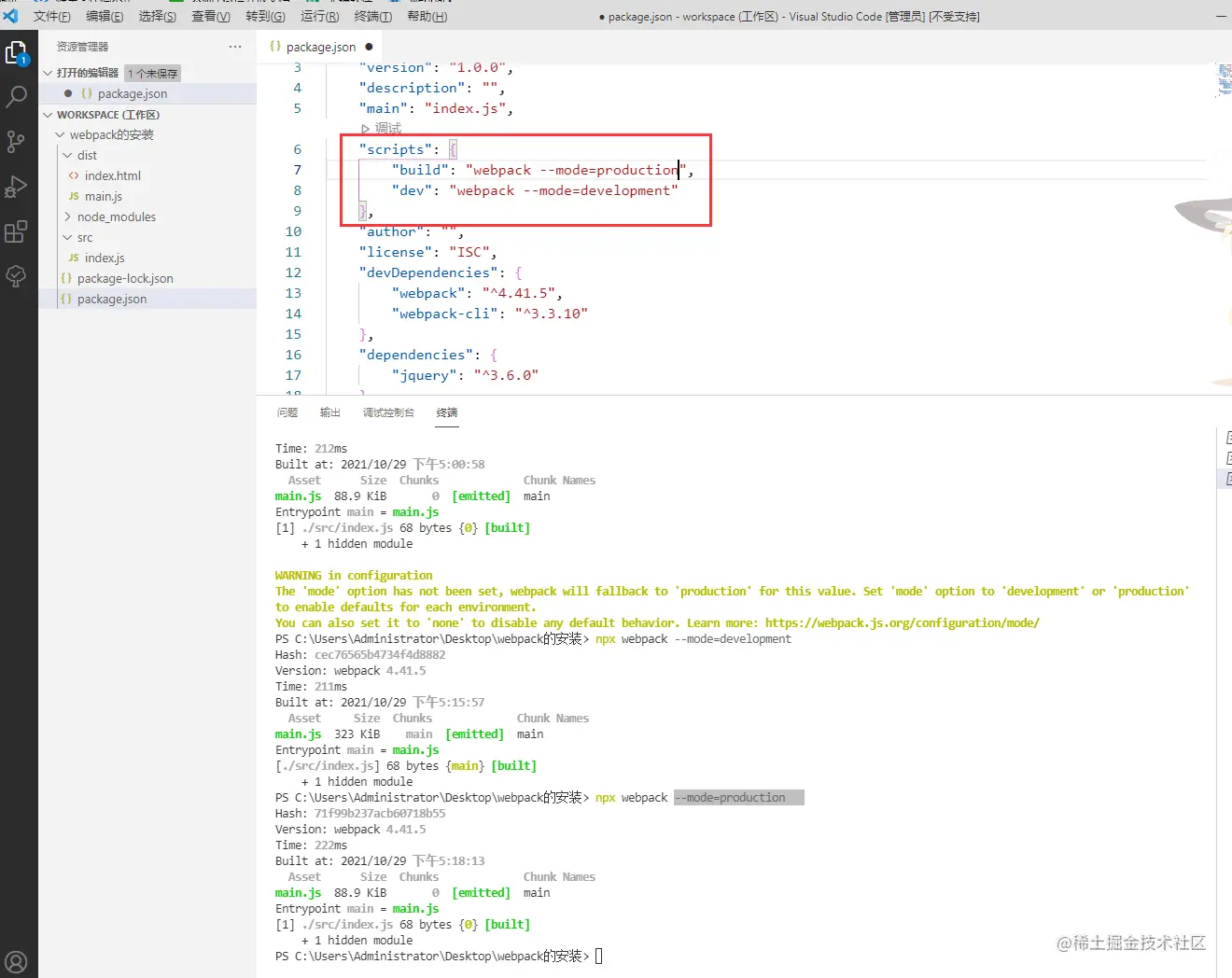The width and height of the screenshot is (1232, 978).
Task: Click the "build" key in scripts
Action: (x=421, y=170)
